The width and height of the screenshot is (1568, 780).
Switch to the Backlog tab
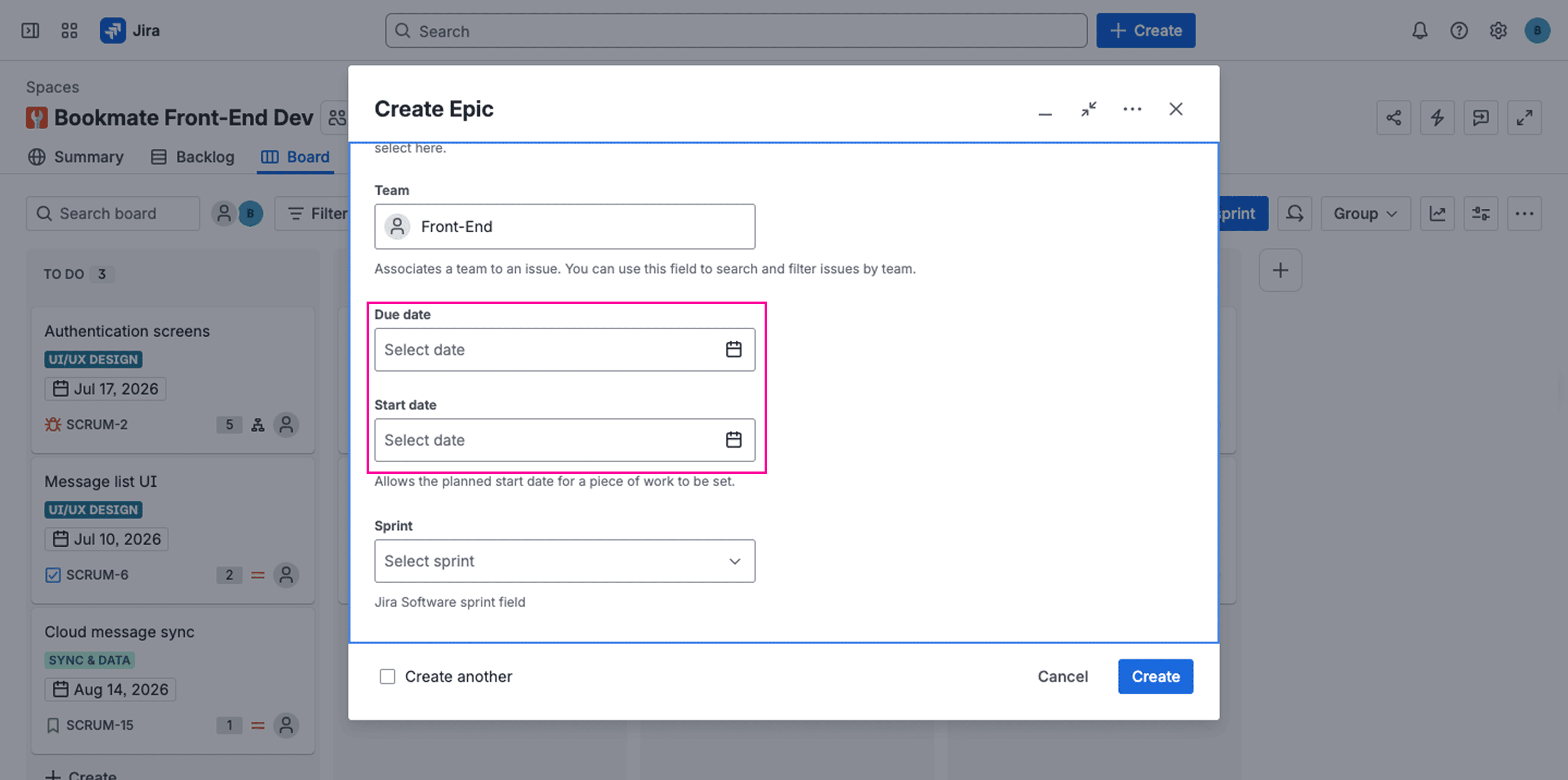[x=193, y=157]
